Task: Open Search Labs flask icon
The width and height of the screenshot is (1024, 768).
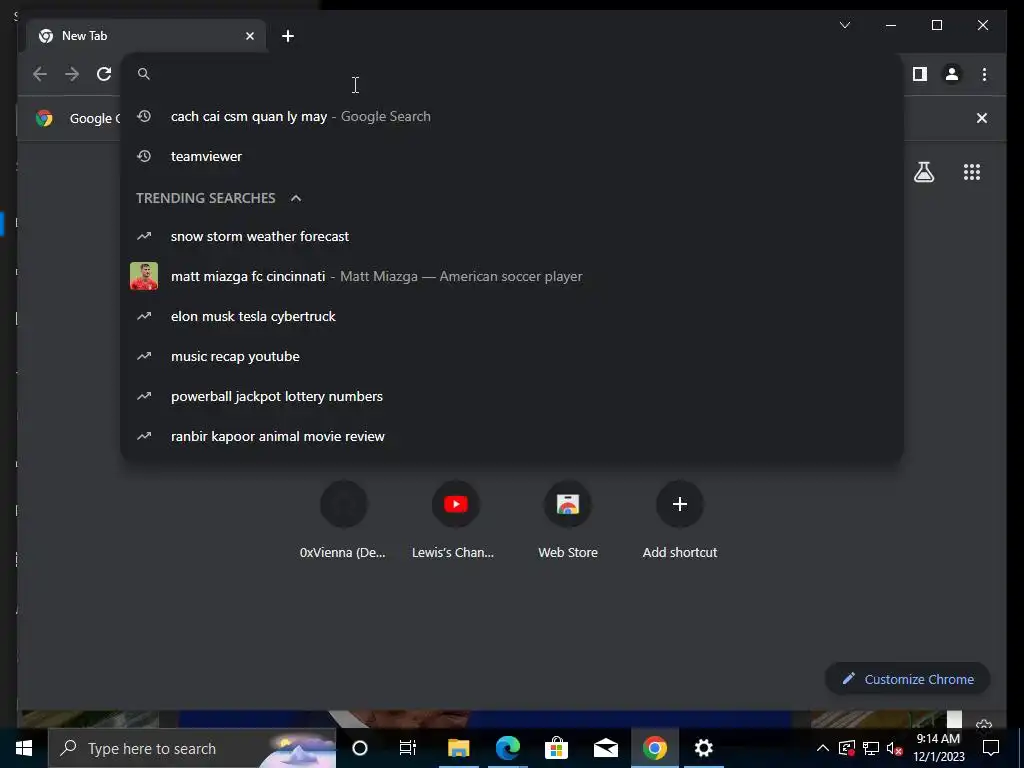Action: pyautogui.click(x=923, y=172)
